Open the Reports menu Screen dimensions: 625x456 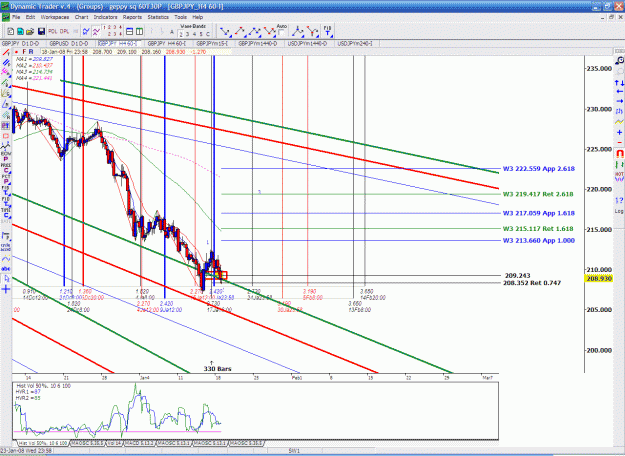point(132,17)
